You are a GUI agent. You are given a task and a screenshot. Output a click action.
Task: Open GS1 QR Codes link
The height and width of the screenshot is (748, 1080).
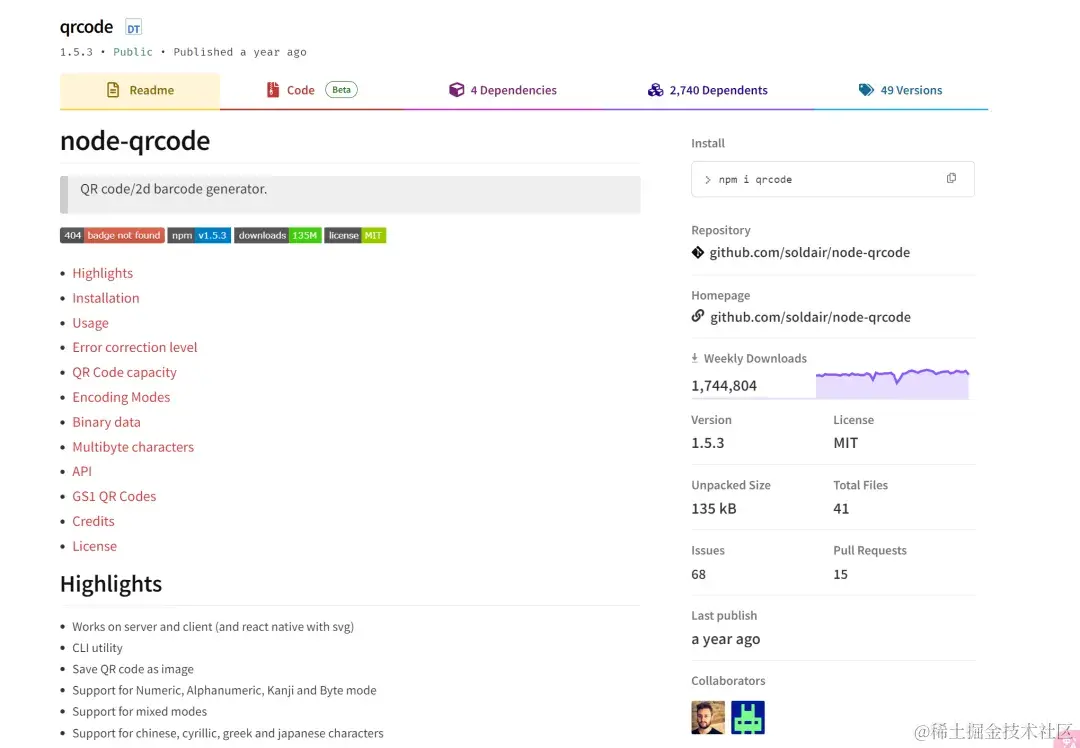point(114,497)
